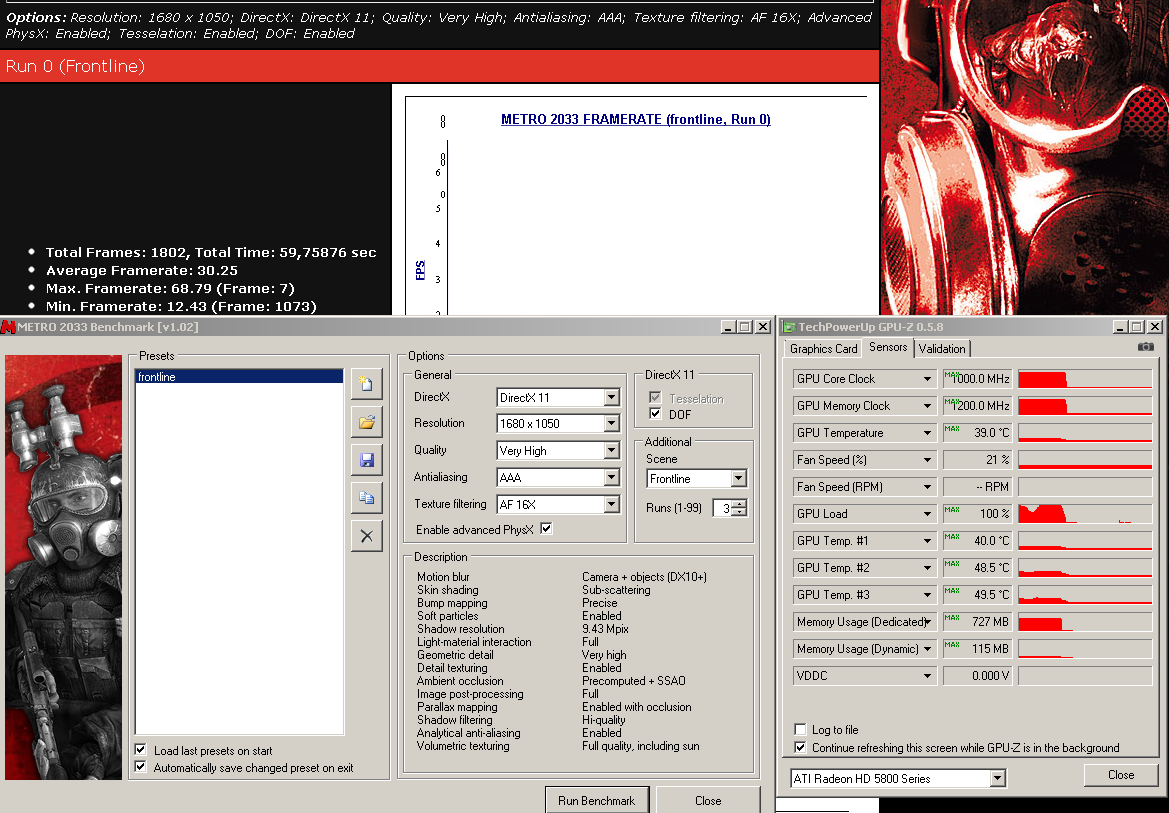Copy preset using the duplicate icon
The image size is (1169, 813).
click(x=367, y=497)
